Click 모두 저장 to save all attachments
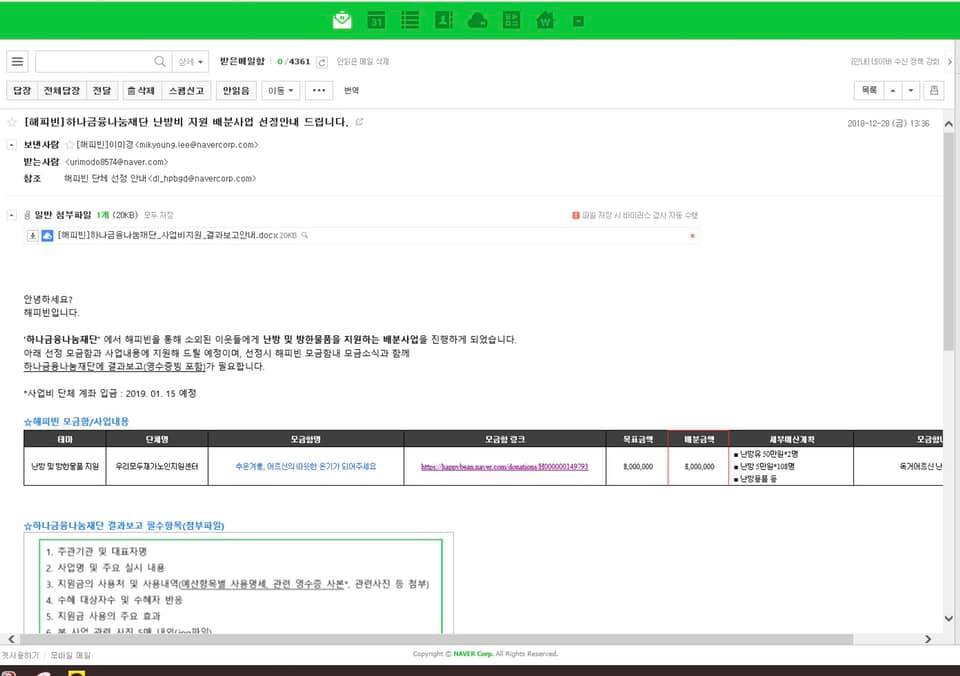 (159, 216)
